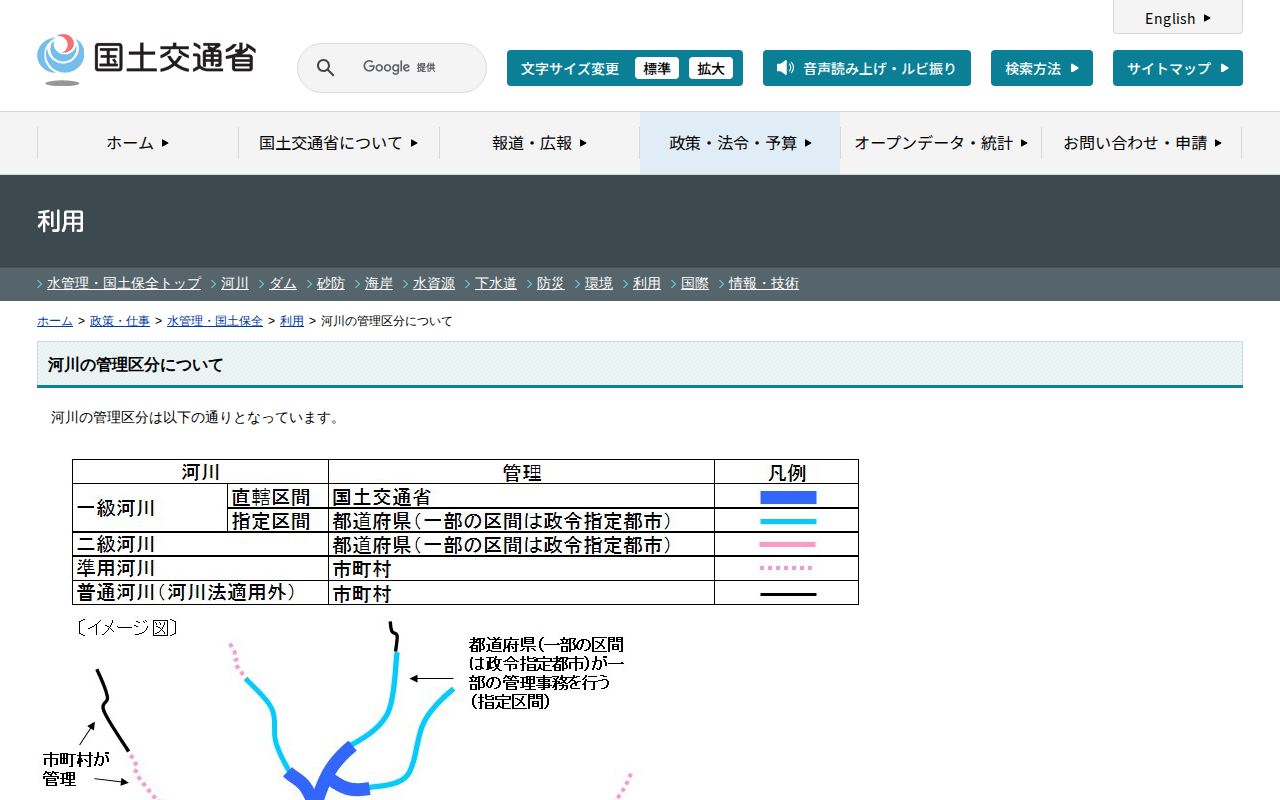The image size is (1280, 800).
Task: Click the arrow icon beside 検索方法
Action: point(1075,68)
